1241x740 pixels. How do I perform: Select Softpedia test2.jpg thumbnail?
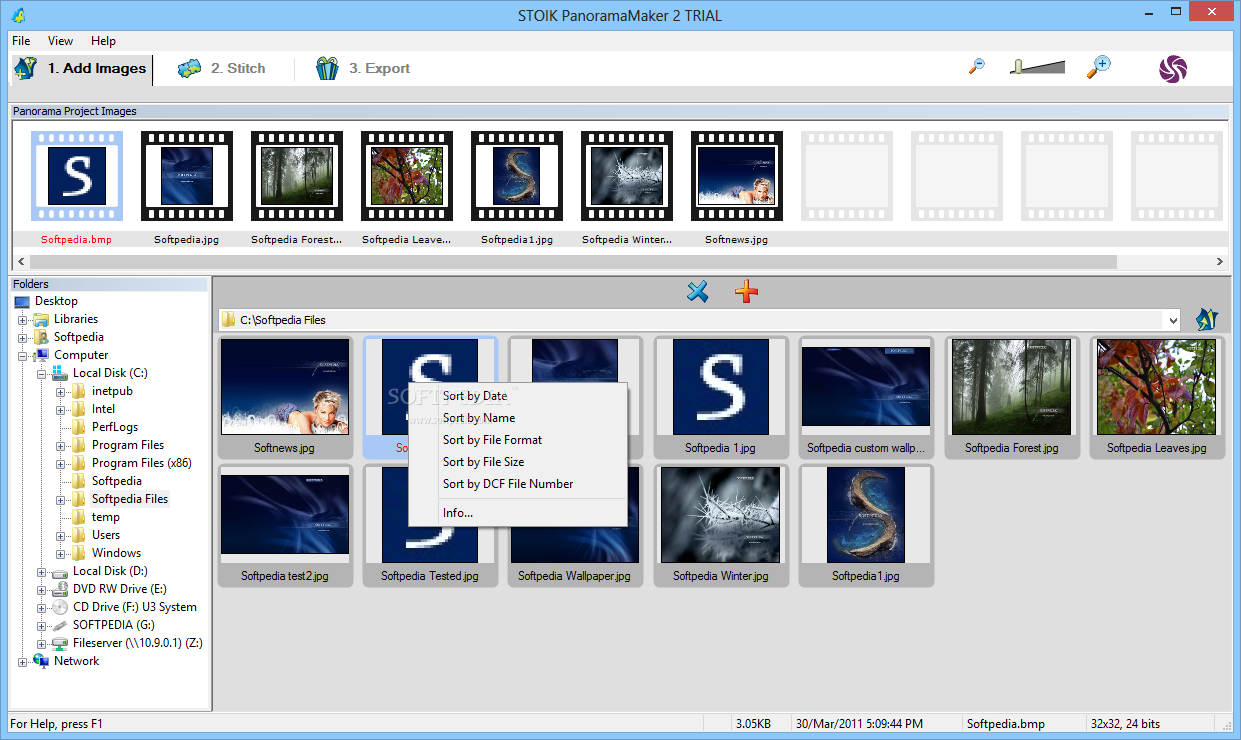coord(285,525)
